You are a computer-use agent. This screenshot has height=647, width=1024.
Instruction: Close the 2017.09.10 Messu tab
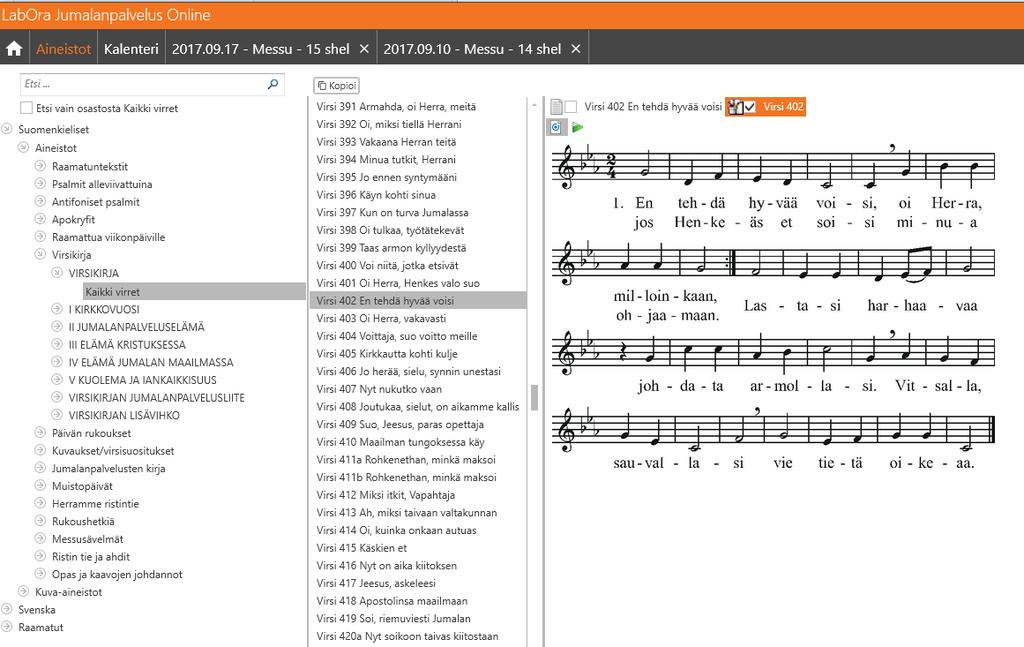576,49
